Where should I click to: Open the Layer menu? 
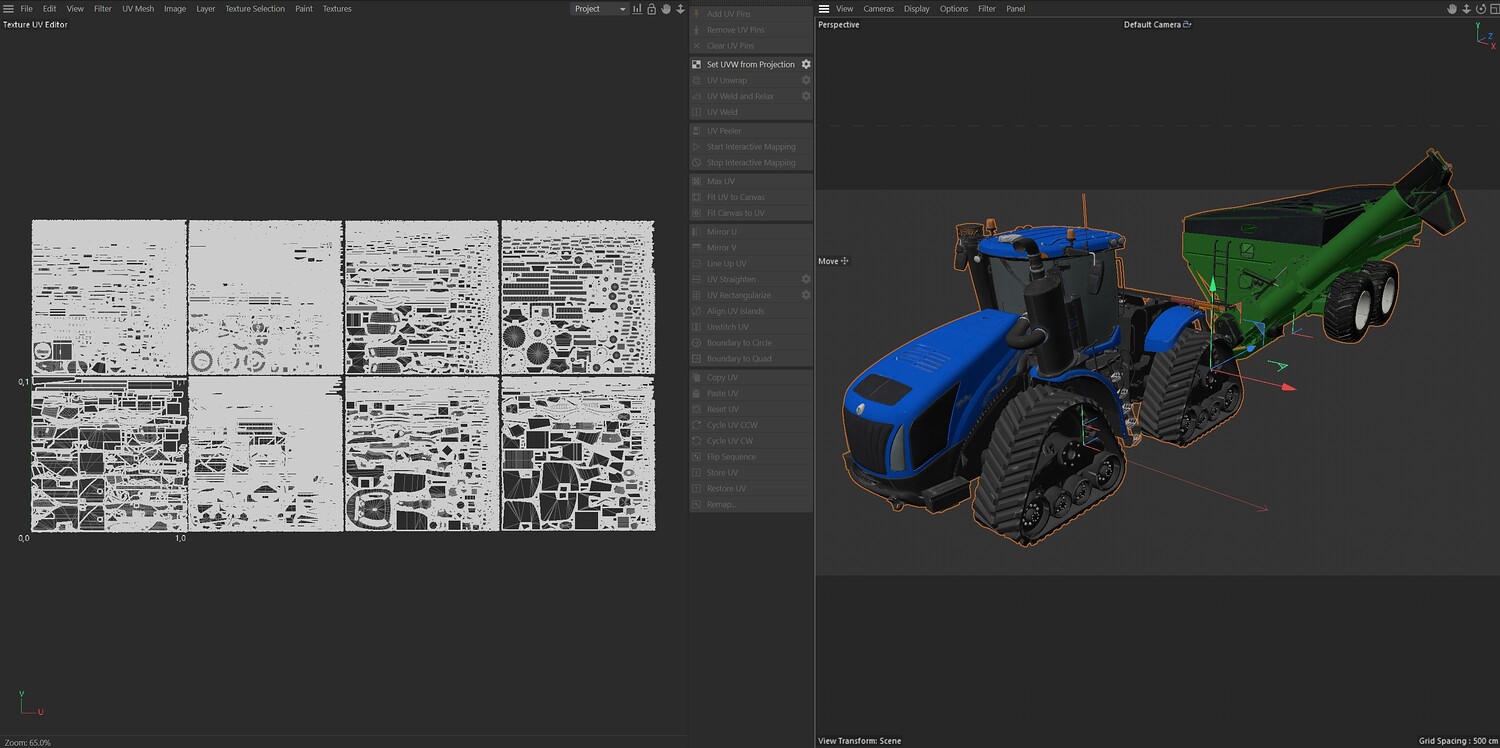pos(205,9)
